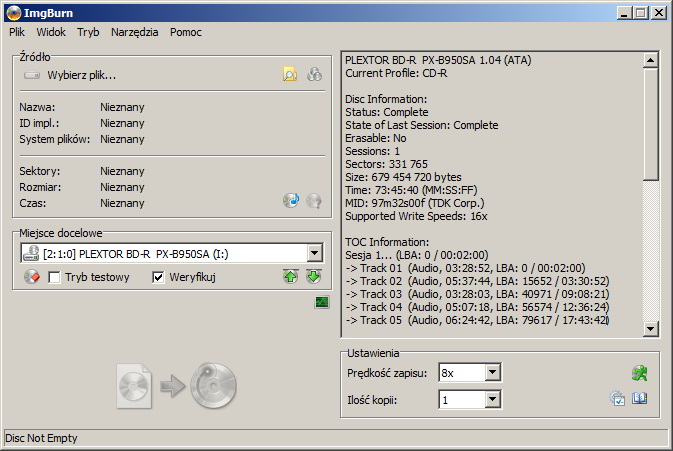The width and height of the screenshot is (673, 451).
Task: Click the Track 02 line in TOC
Action: tap(477, 281)
